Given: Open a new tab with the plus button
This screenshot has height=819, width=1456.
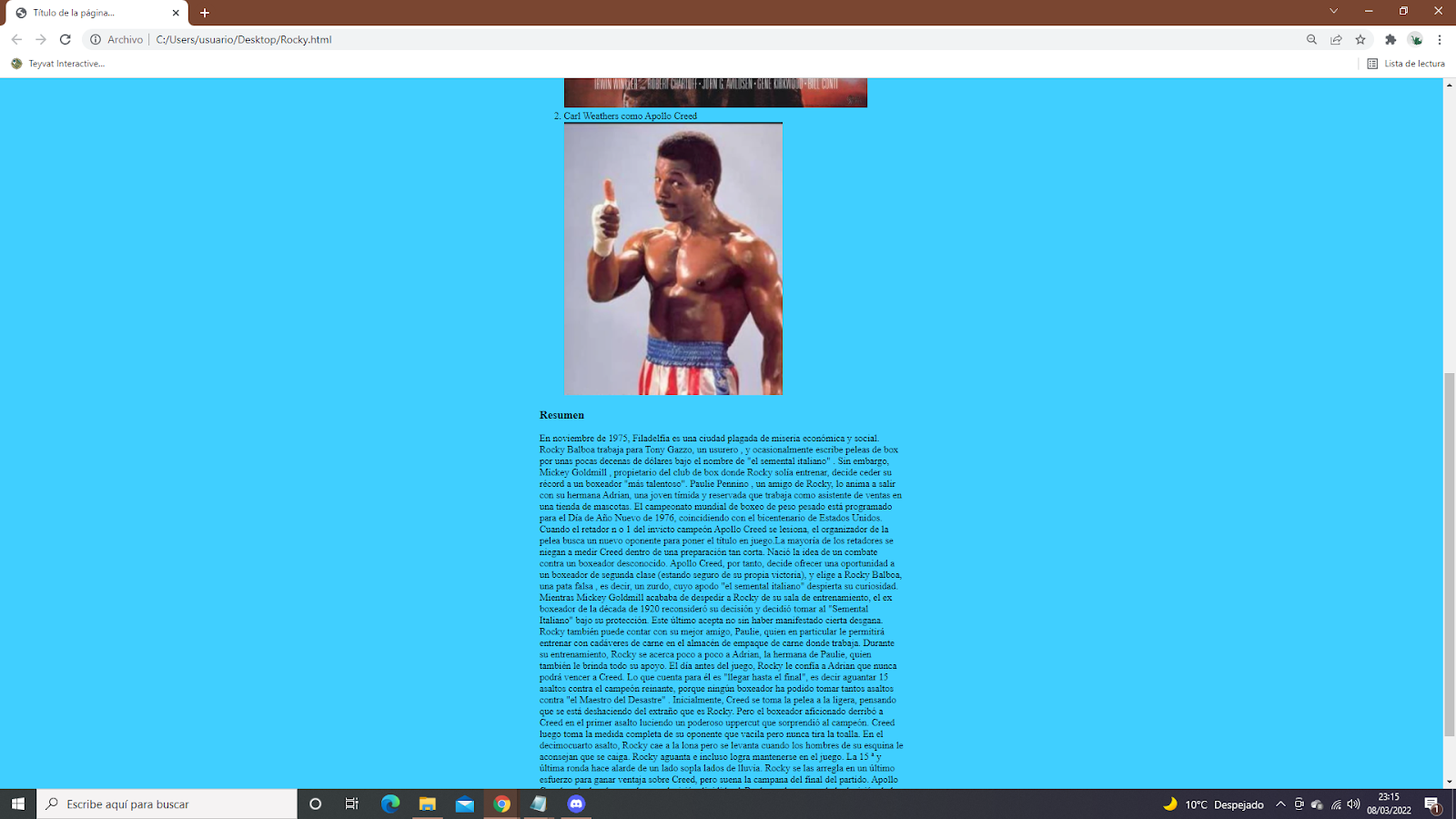Looking at the screenshot, I should [x=205, y=13].
